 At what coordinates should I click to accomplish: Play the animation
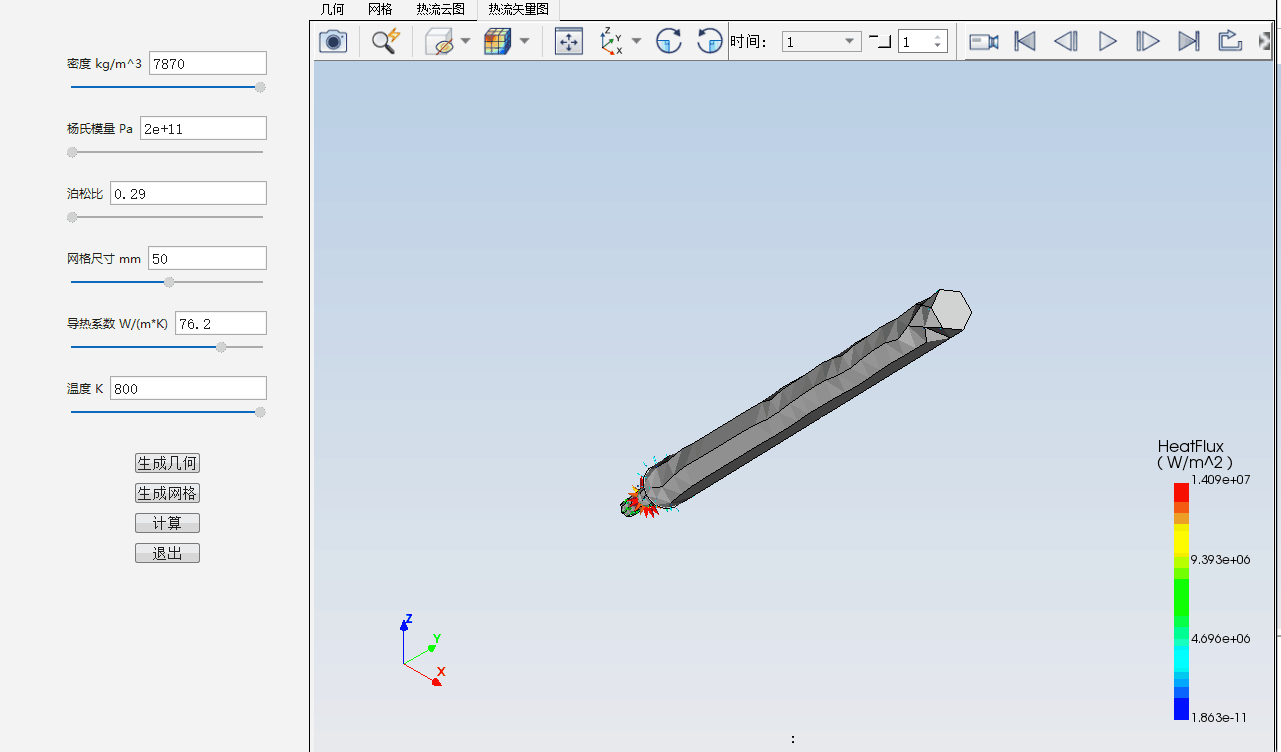(1108, 41)
